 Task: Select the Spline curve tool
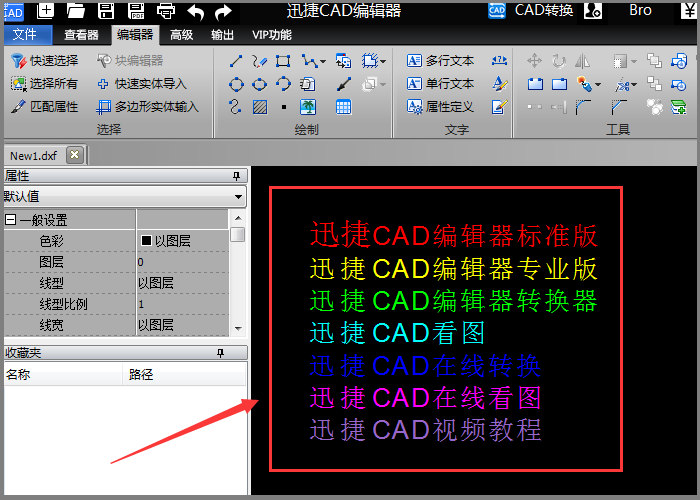[236, 107]
